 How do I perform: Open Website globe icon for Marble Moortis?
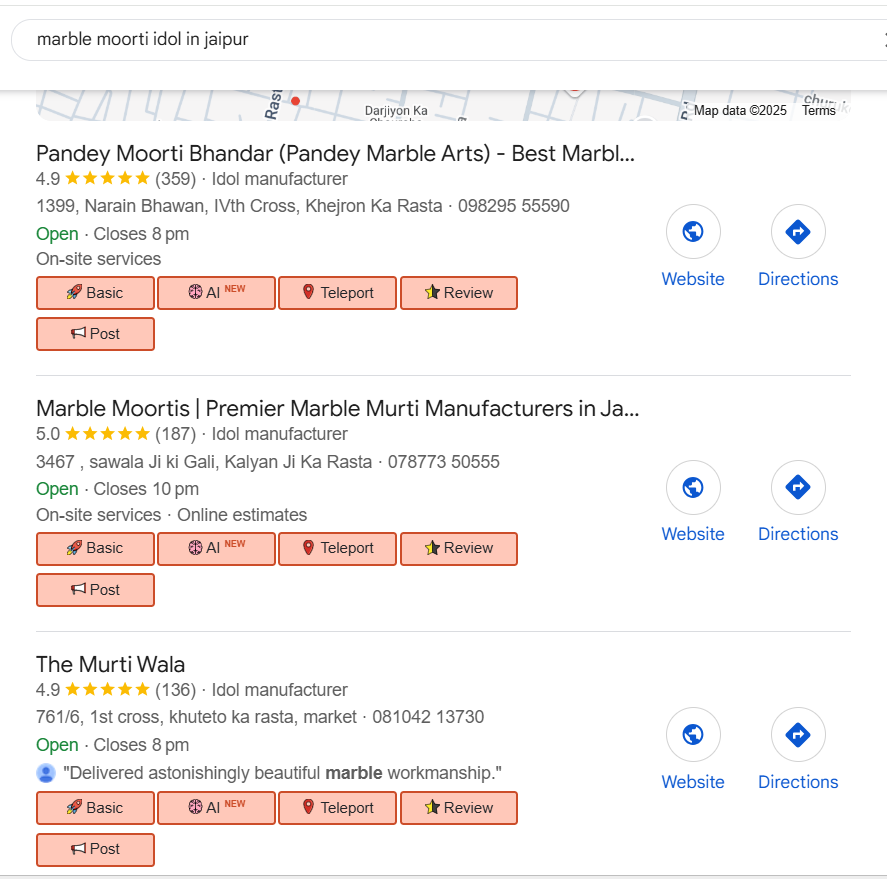[693, 487]
